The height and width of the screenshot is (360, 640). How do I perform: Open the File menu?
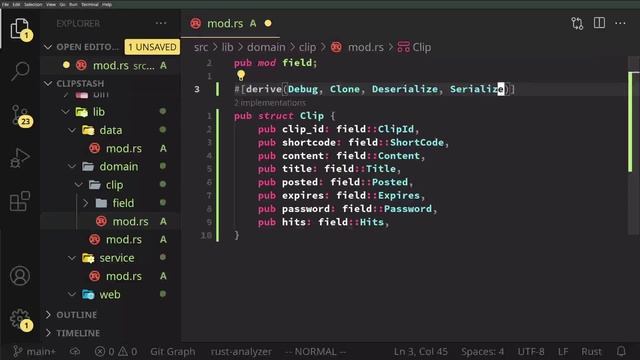coord(5,4)
